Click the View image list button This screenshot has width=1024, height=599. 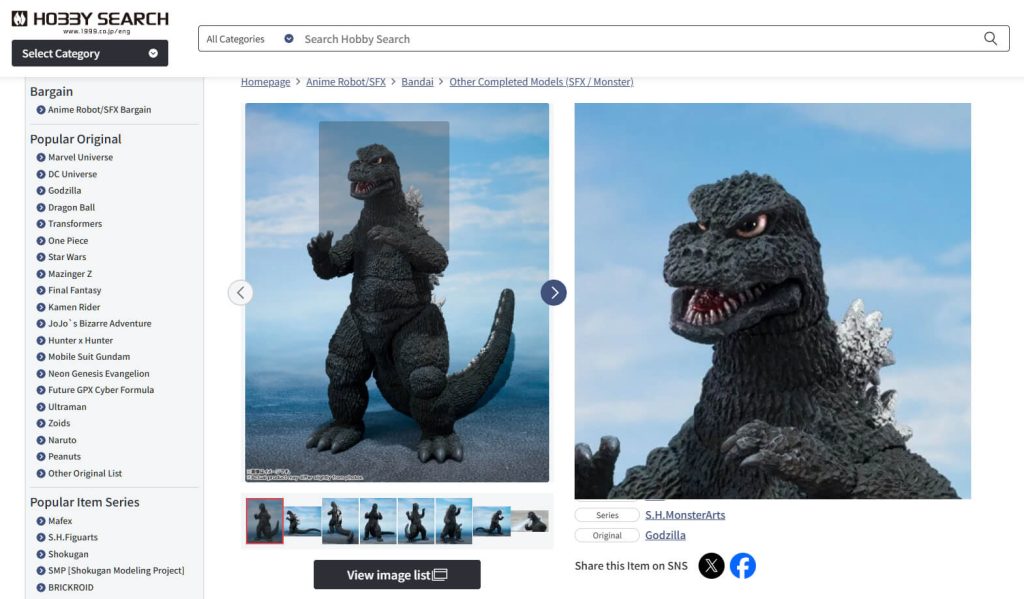point(396,574)
